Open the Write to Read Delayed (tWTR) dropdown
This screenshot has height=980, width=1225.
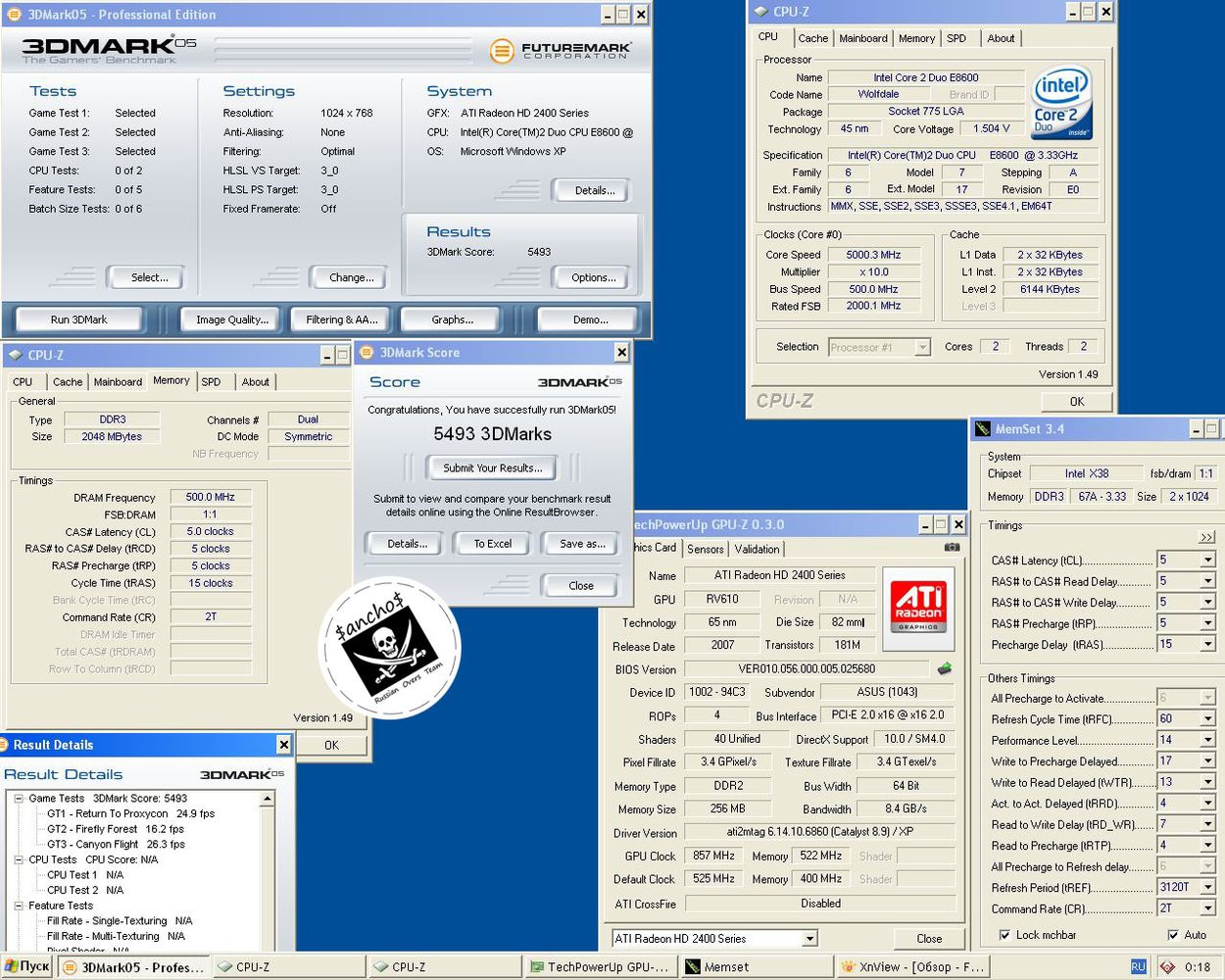point(1208,782)
